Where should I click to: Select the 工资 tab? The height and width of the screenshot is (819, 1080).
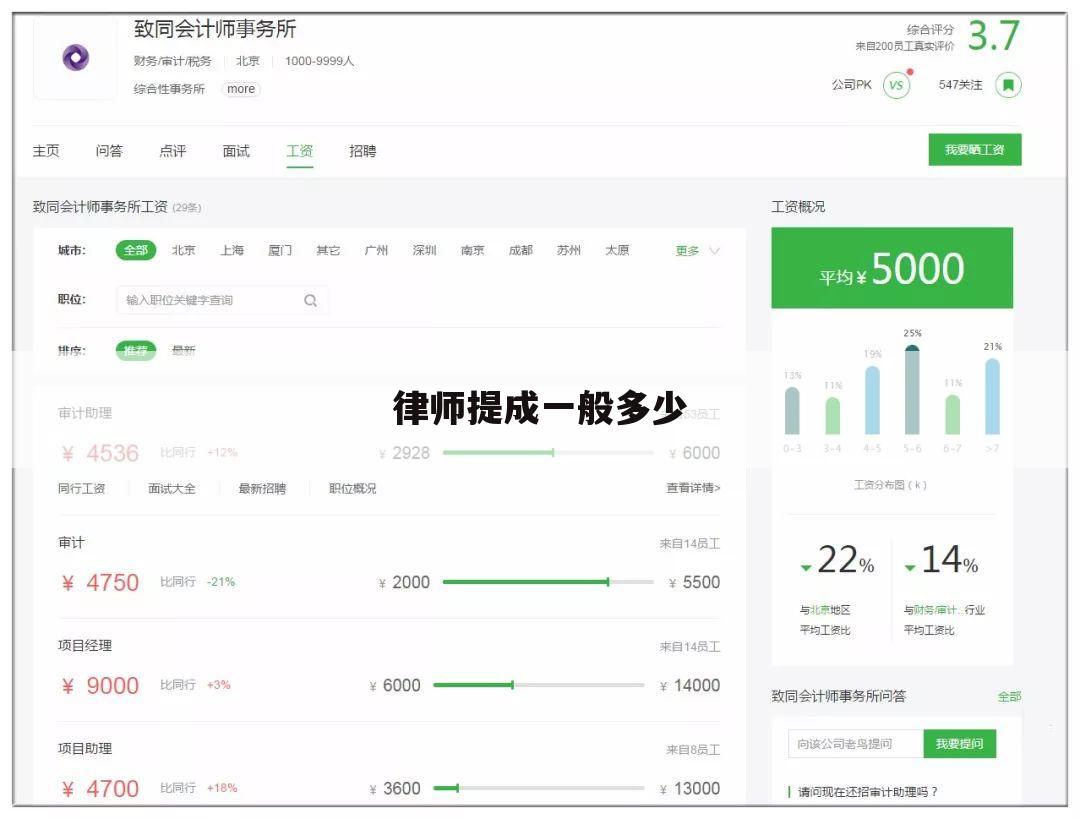pos(300,151)
